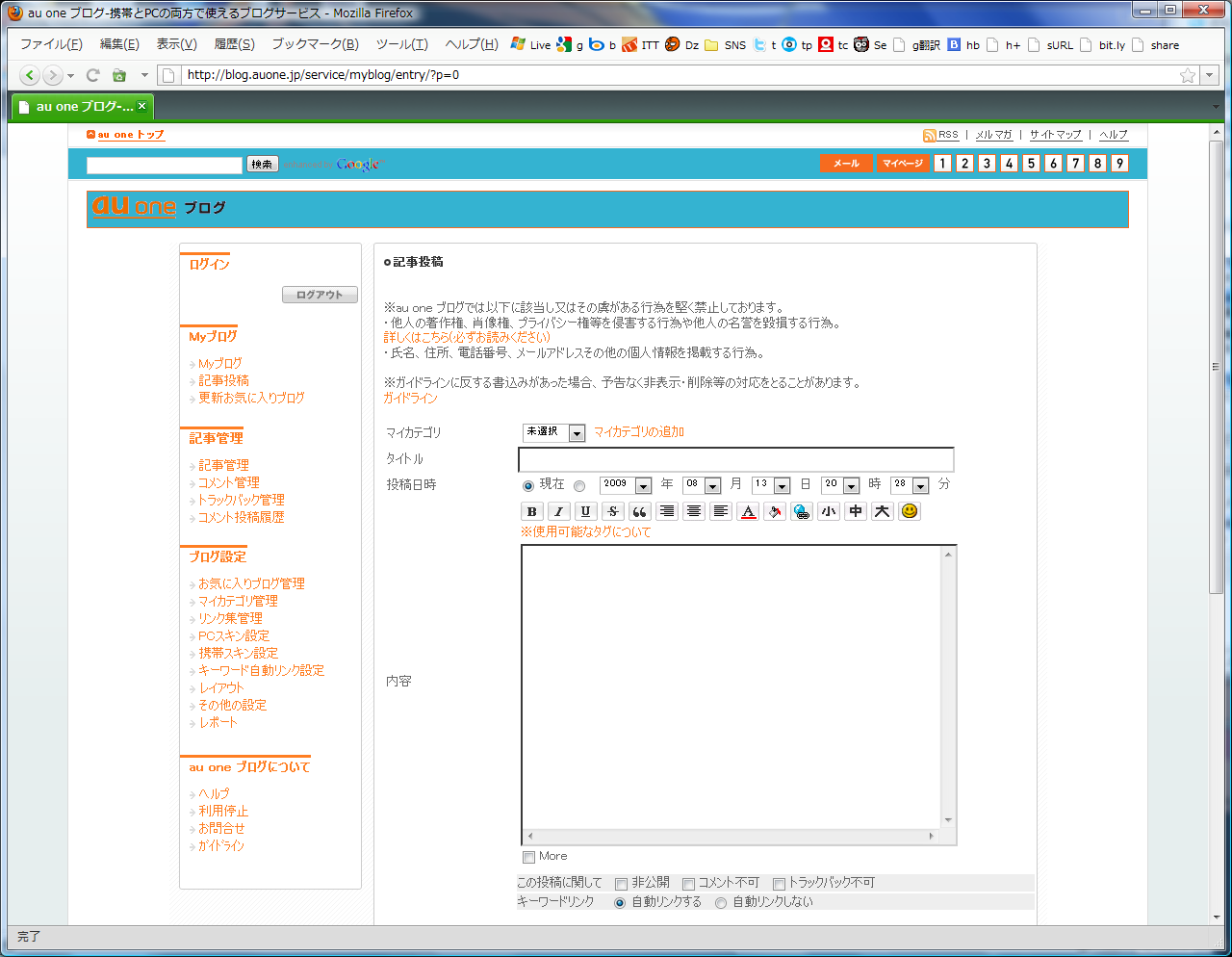Open the Dz bookmark
This screenshot has height=957, width=1232.
682,44
